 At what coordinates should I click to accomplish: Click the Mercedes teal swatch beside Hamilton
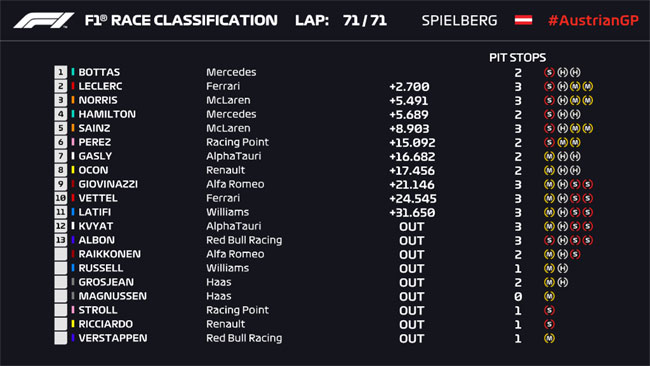[x=73, y=114]
